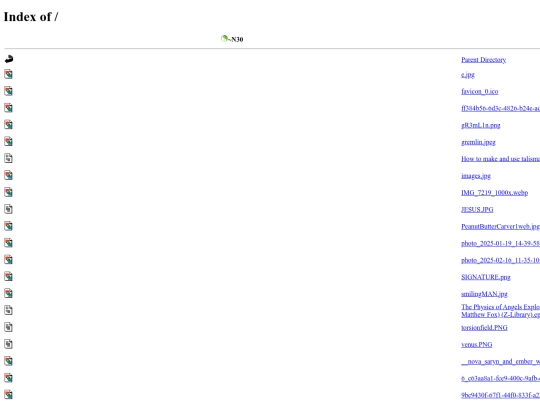
Task: Click the image icon for PeanutButterCarver1web.jpg
Action: [x=9, y=226]
